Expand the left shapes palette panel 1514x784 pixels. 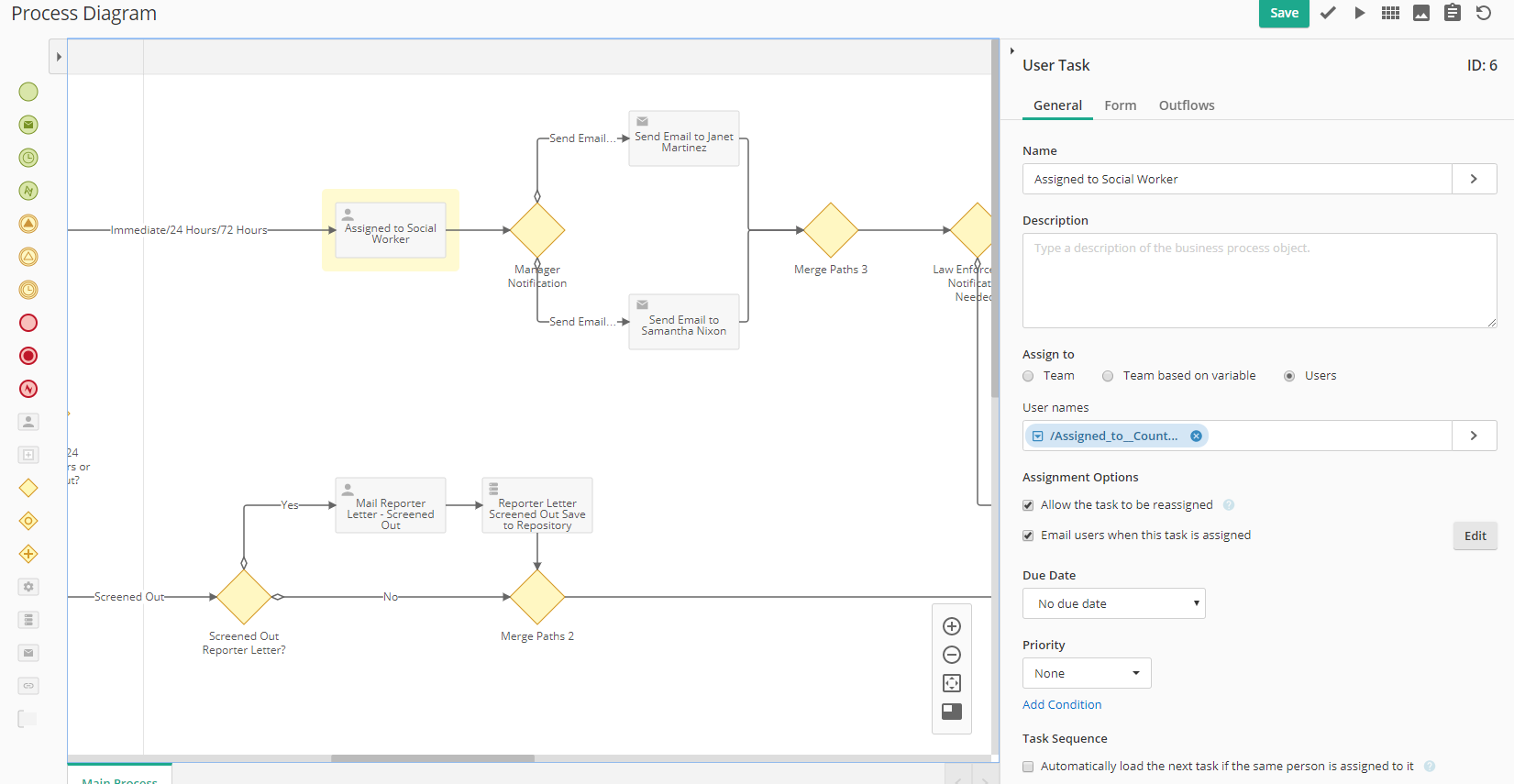coord(59,57)
